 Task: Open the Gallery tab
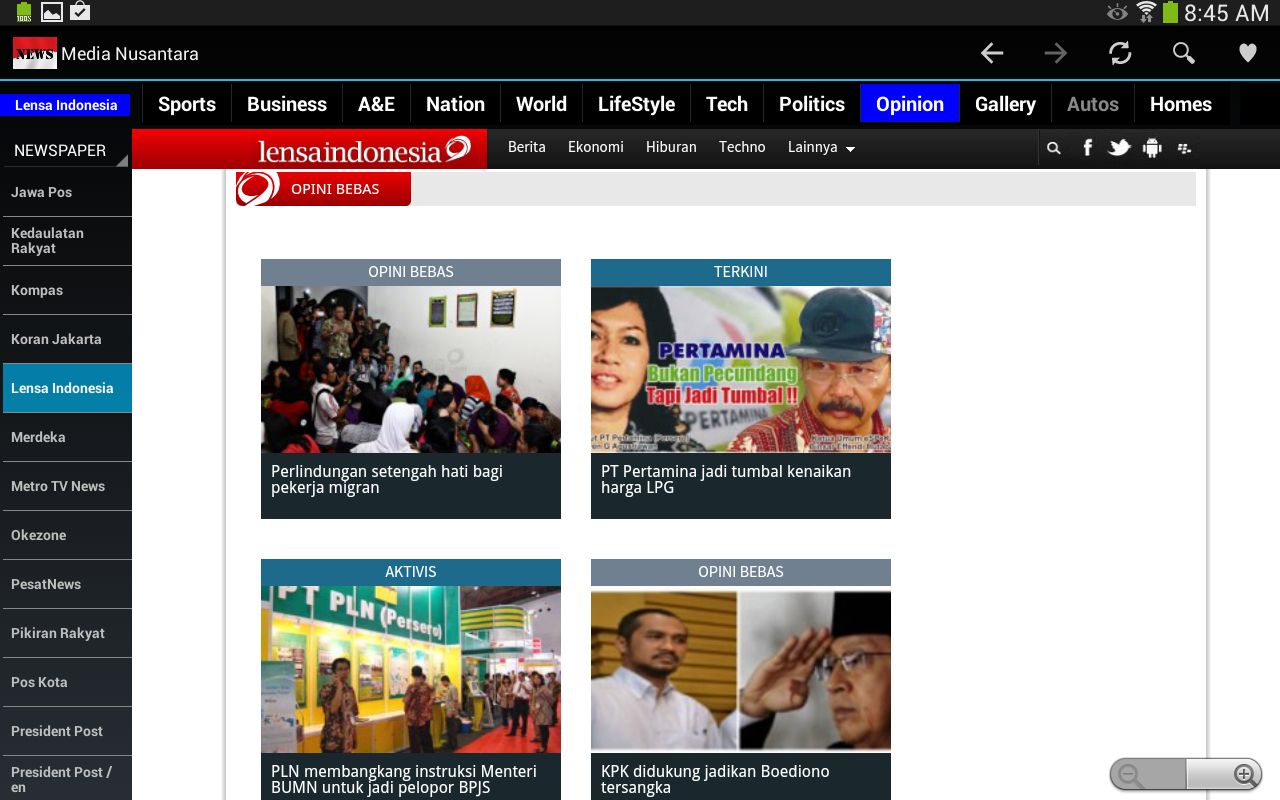pyautogui.click(x=1005, y=104)
